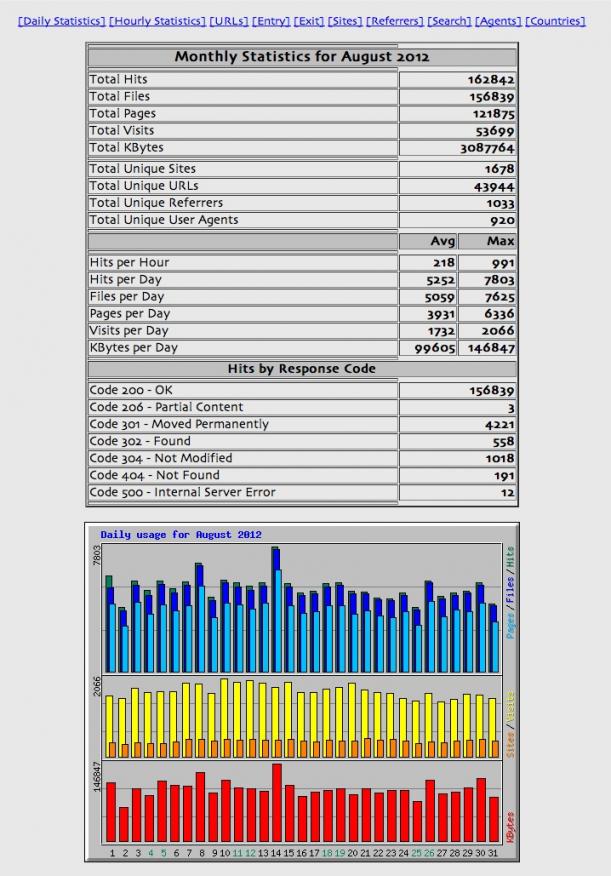Select Files per Day max 7625
611x876 pixels.
pyautogui.click(x=499, y=297)
